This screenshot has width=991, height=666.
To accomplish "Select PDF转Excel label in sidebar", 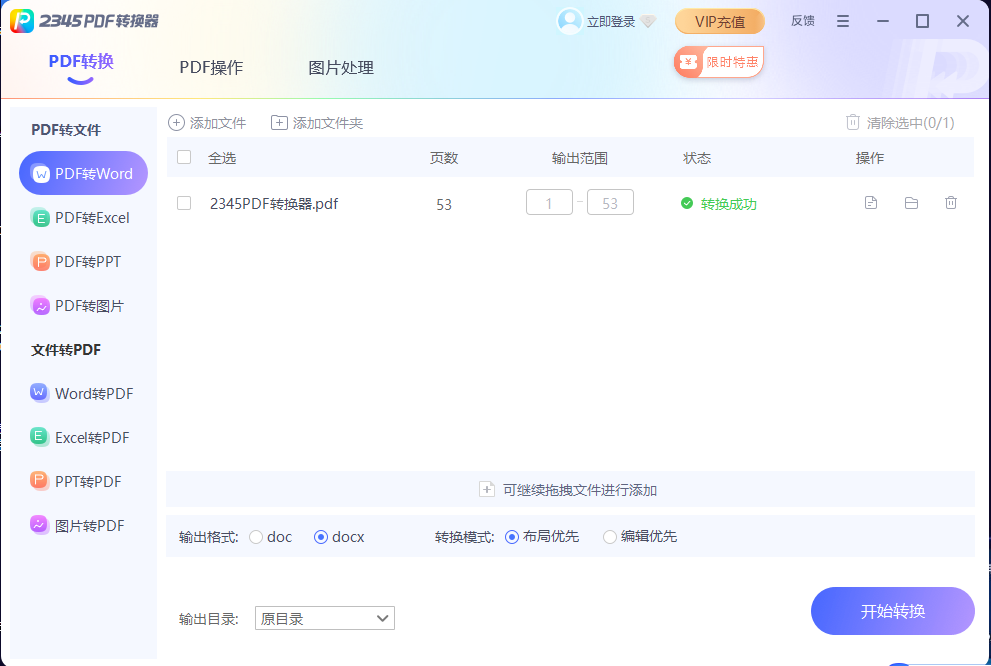I will pos(92,218).
